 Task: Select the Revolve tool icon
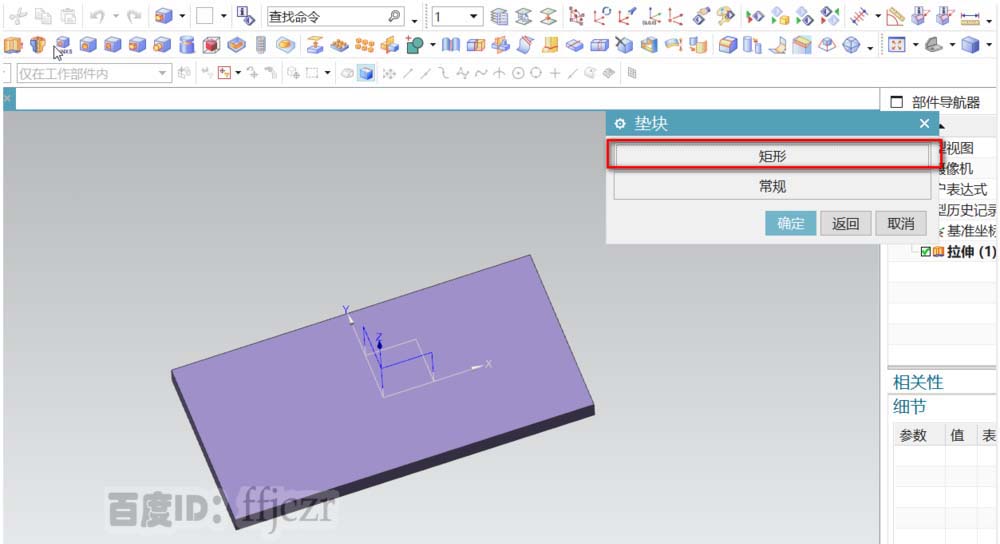[38, 45]
